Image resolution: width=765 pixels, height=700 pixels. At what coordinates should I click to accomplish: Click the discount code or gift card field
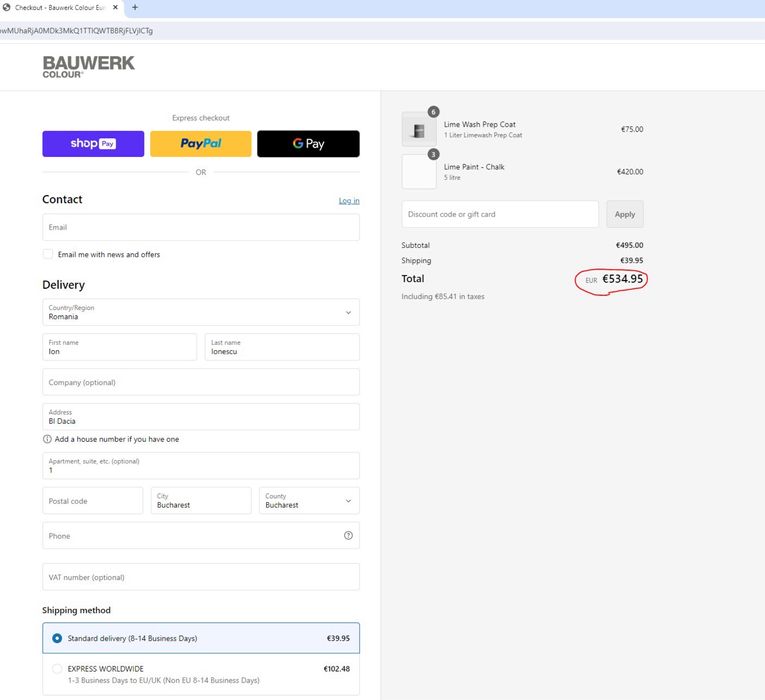tap(500, 214)
